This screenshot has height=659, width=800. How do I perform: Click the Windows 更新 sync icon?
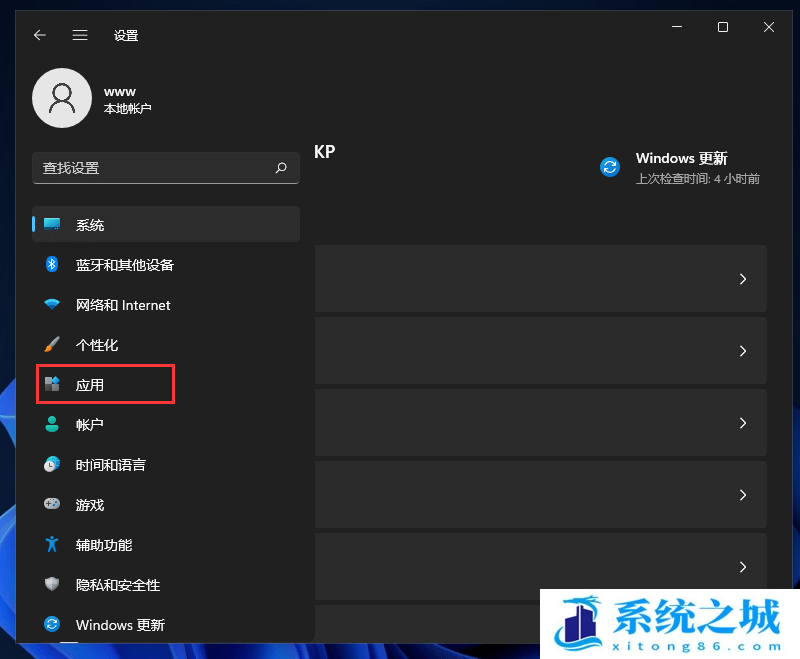tap(51, 624)
